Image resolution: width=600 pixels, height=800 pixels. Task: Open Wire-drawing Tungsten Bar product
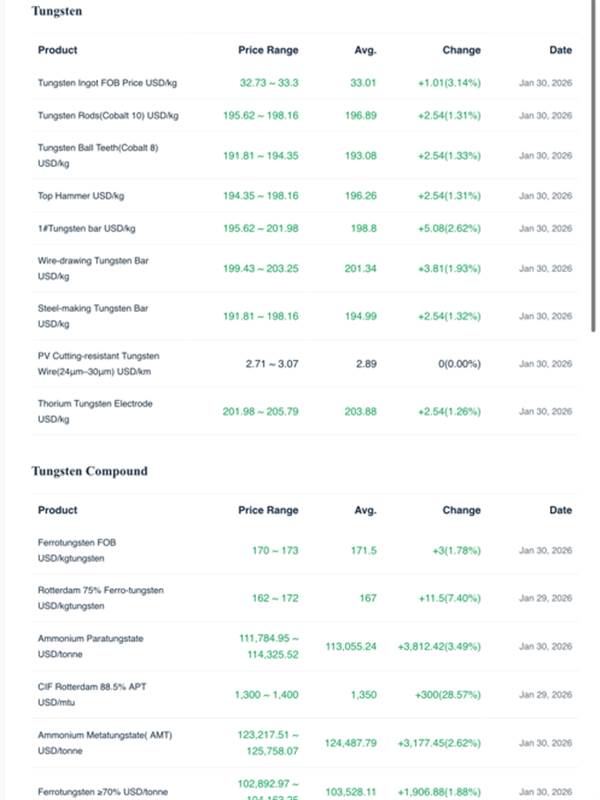click(93, 268)
